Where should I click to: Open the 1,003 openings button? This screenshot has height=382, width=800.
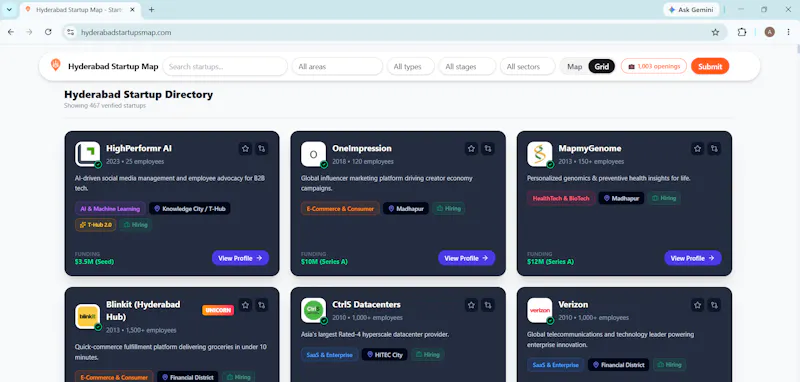(654, 66)
